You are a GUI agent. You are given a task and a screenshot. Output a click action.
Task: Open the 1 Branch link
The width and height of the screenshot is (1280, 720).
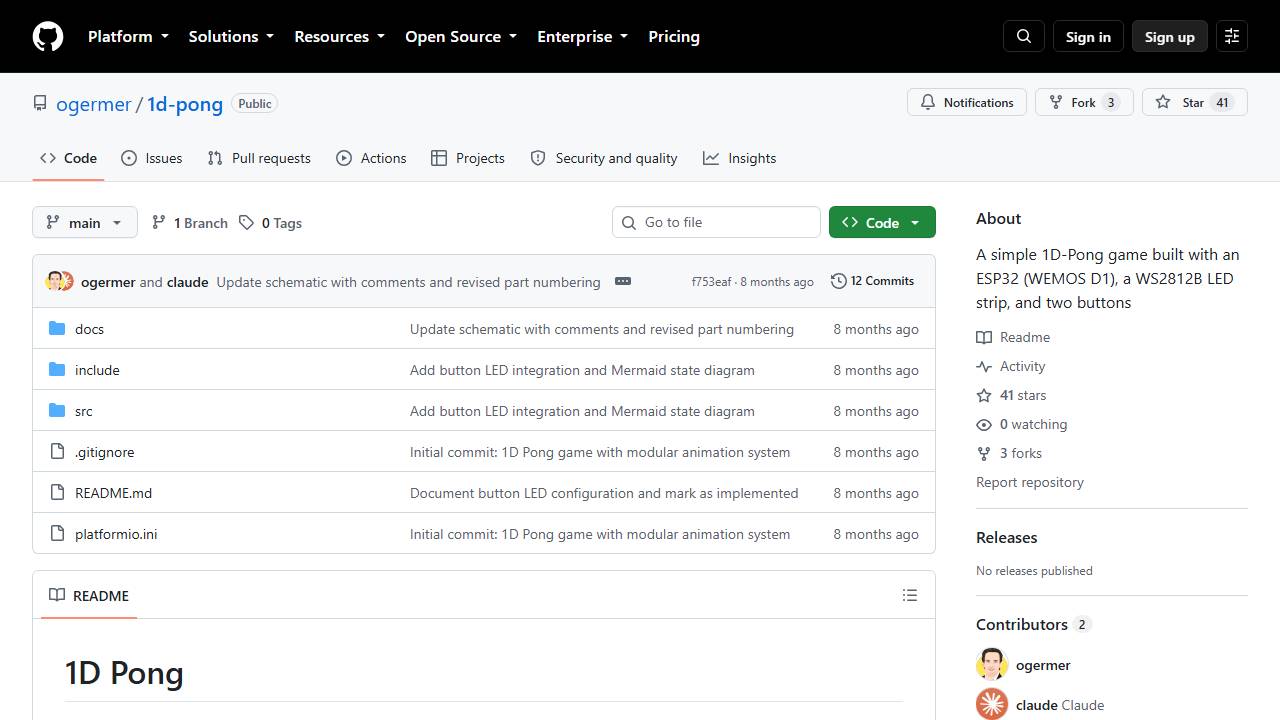click(x=190, y=223)
